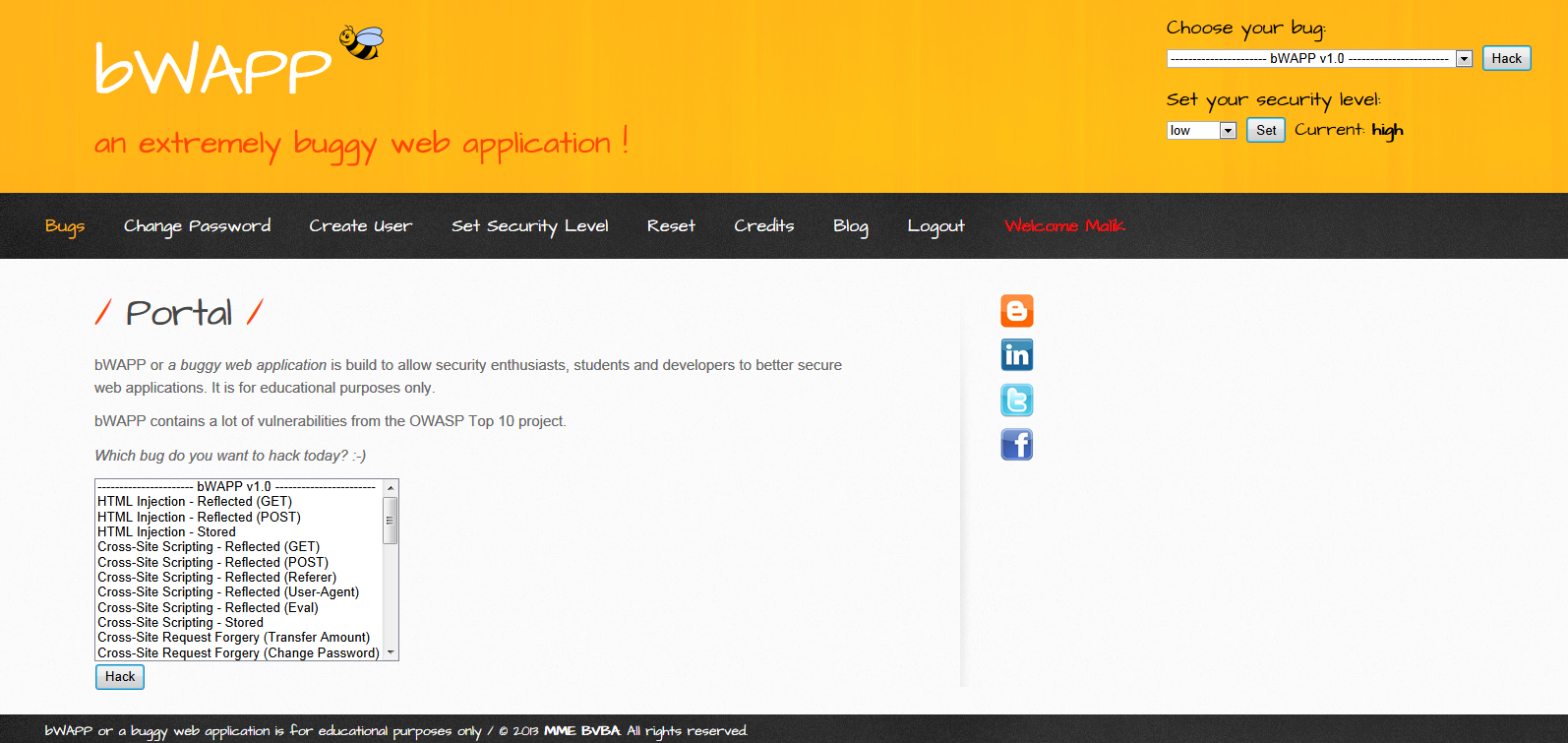Open the security level dropdown
Screen dimensions: 1568x743
coord(1201,131)
